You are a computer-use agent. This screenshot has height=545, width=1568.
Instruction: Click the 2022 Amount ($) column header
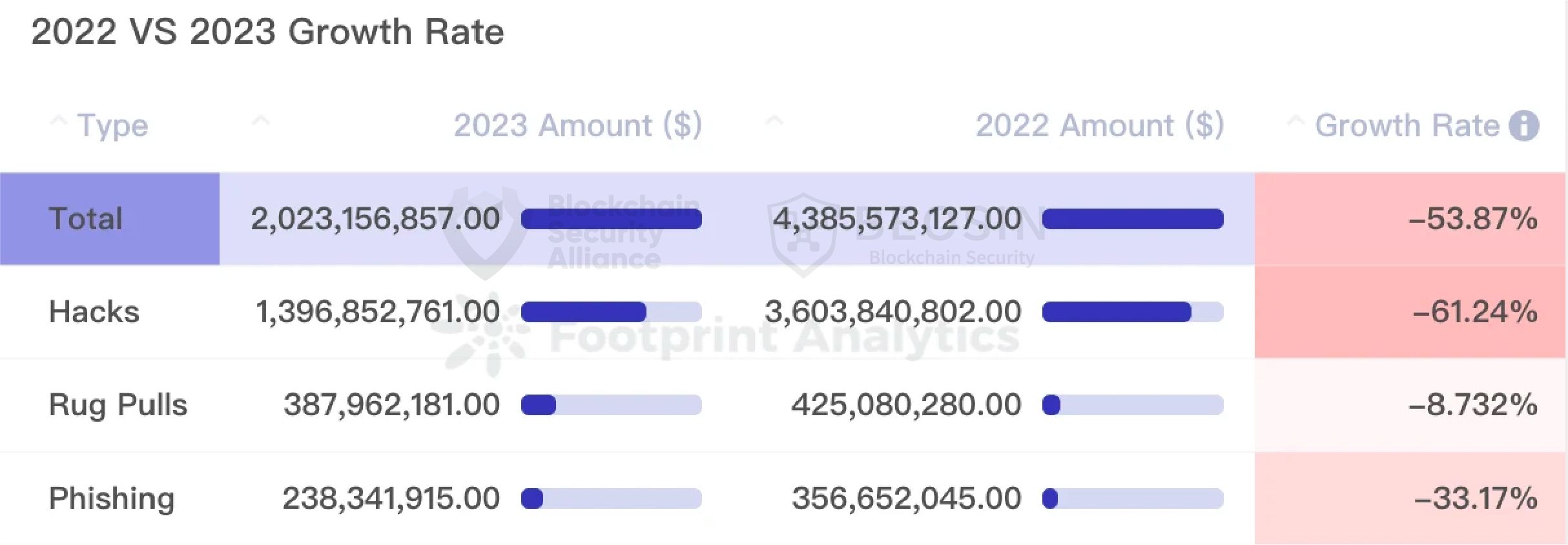pyautogui.click(x=1099, y=125)
